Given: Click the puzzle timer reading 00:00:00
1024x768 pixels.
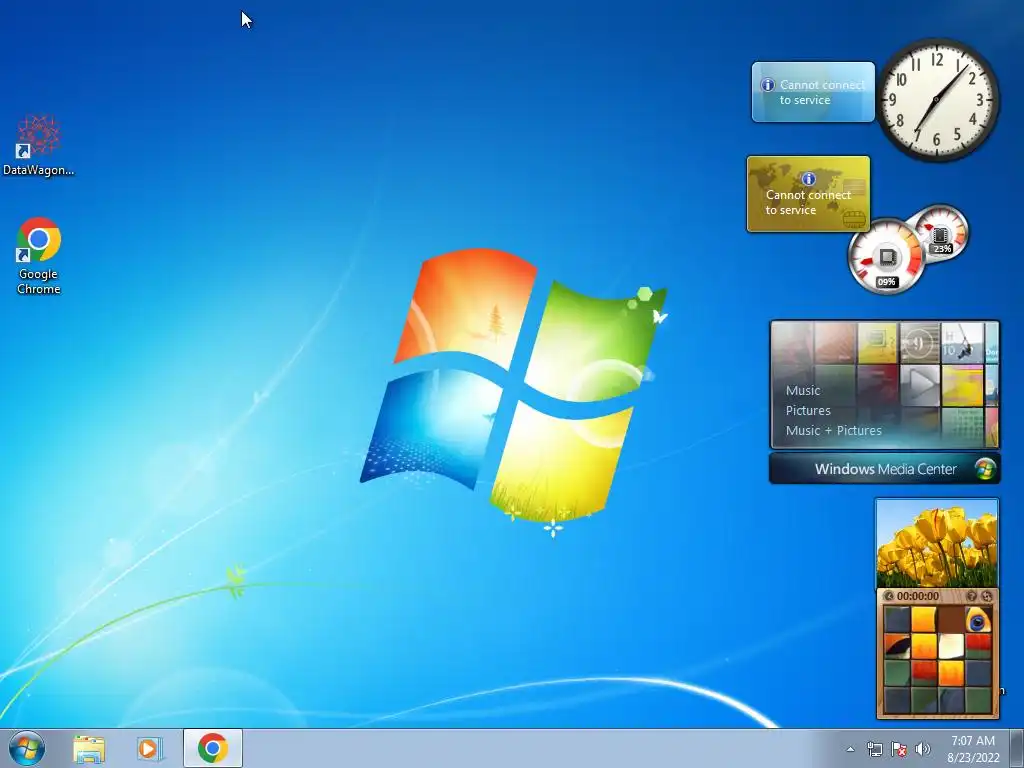Looking at the screenshot, I should 918,596.
